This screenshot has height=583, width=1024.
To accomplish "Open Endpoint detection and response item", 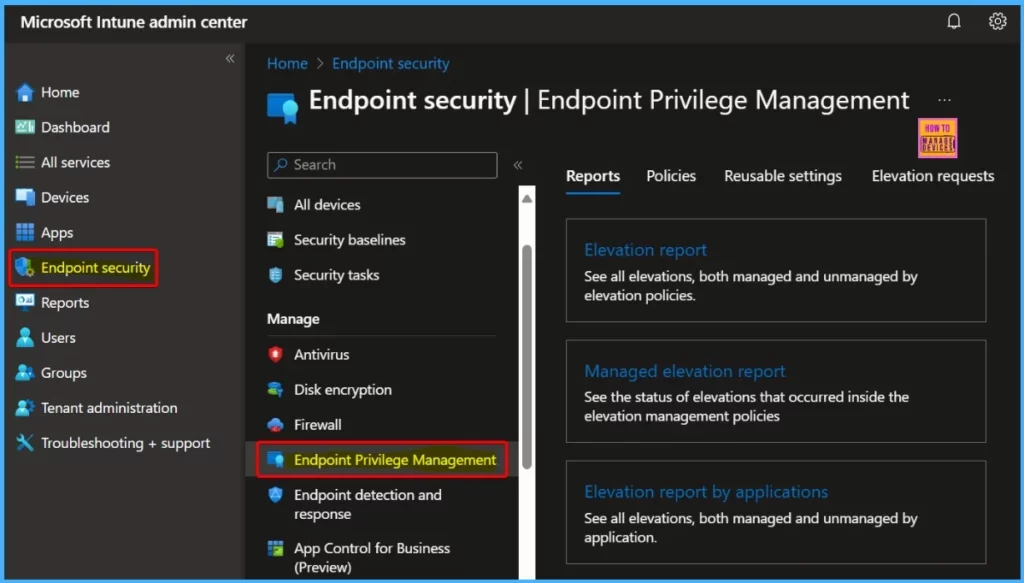I will click(368, 505).
